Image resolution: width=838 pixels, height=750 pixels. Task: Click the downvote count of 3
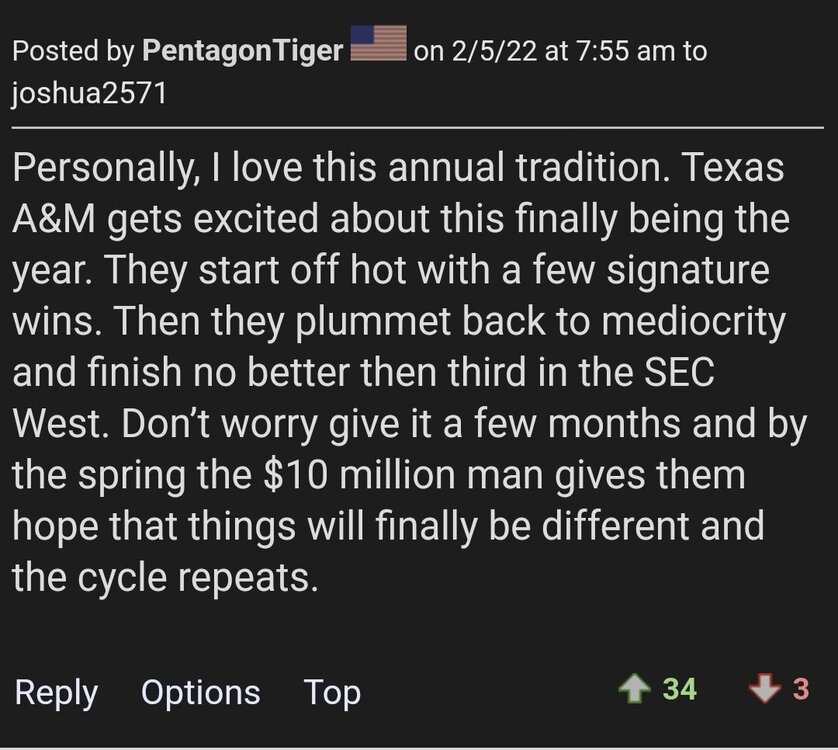(800, 690)
